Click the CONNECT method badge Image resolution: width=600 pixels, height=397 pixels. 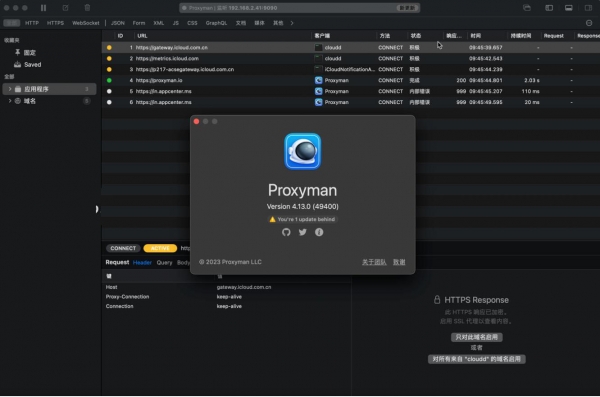click(123, 248)
